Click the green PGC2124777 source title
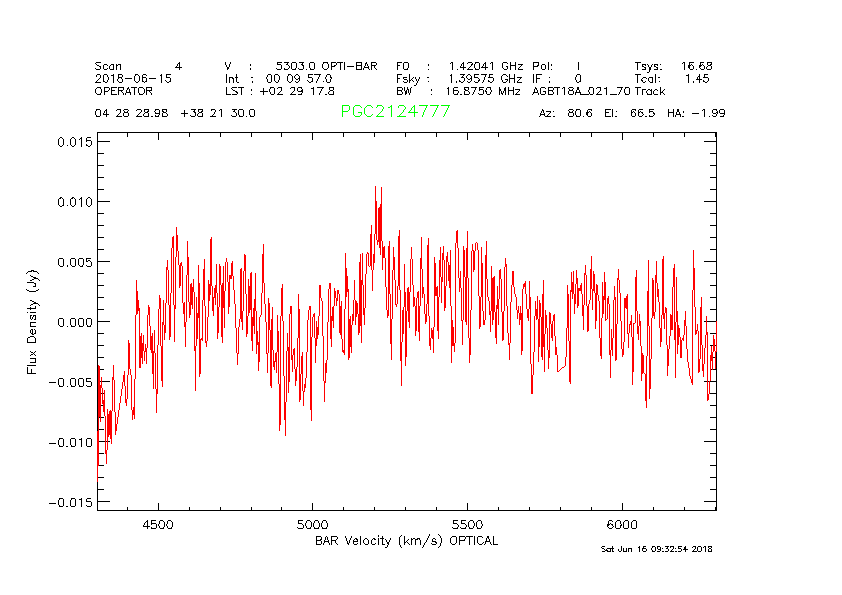Image resolution: width=842 pixels, height=595 pixels. (x=395, y=112)
